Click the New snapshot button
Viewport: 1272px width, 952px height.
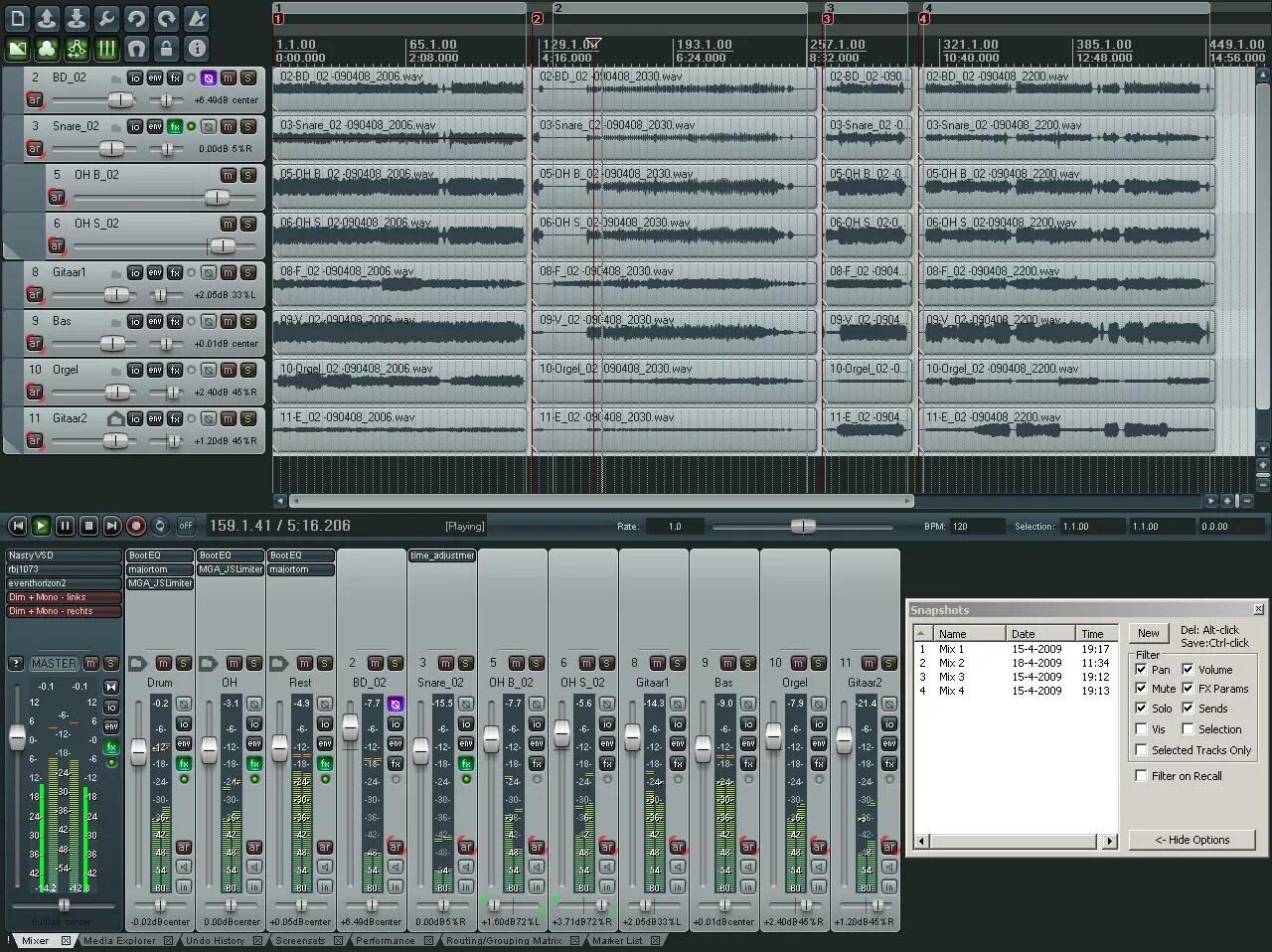1149,633
